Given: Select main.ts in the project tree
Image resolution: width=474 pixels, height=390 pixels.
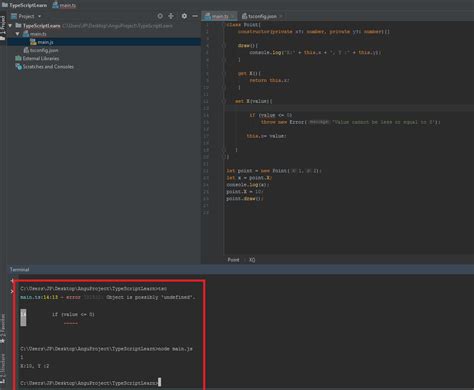Looking at the screenshot, I should (x=35, y=34).
